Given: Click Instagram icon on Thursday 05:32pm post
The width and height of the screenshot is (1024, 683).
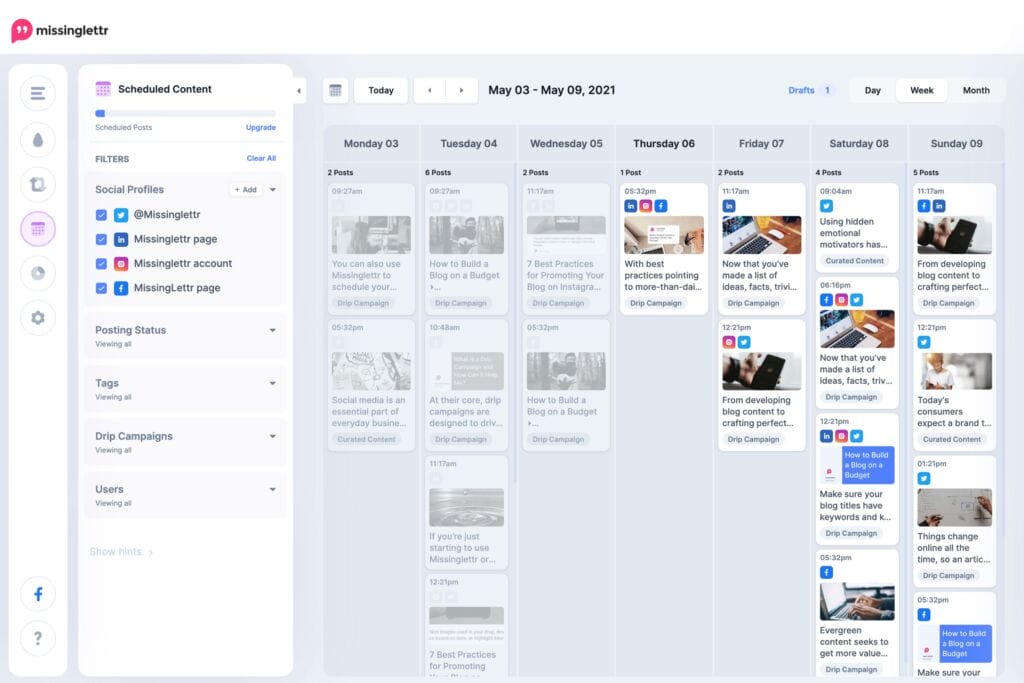Looking at the screenshot, I should coord(646,206).
